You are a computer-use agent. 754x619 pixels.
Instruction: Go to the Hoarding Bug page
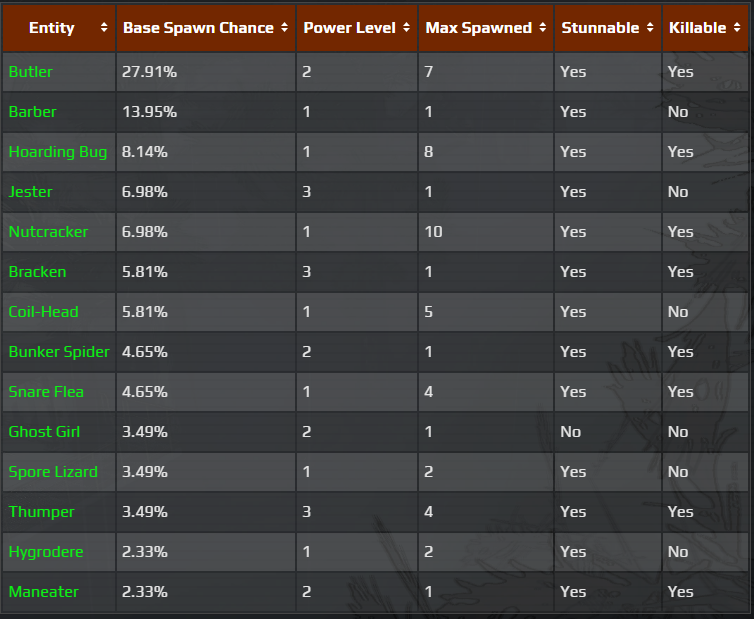point(58,152)
